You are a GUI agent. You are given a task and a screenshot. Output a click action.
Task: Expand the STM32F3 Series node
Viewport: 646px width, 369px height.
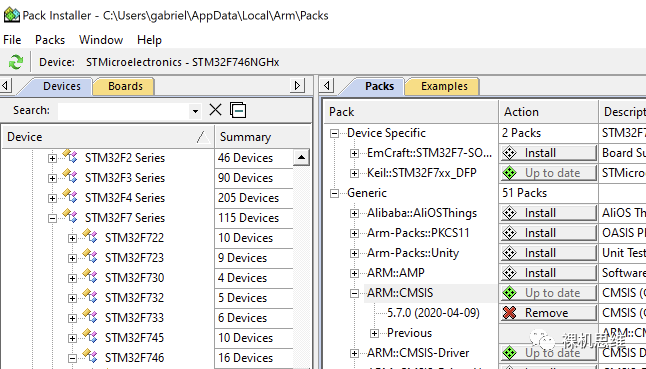coord(52,178)
